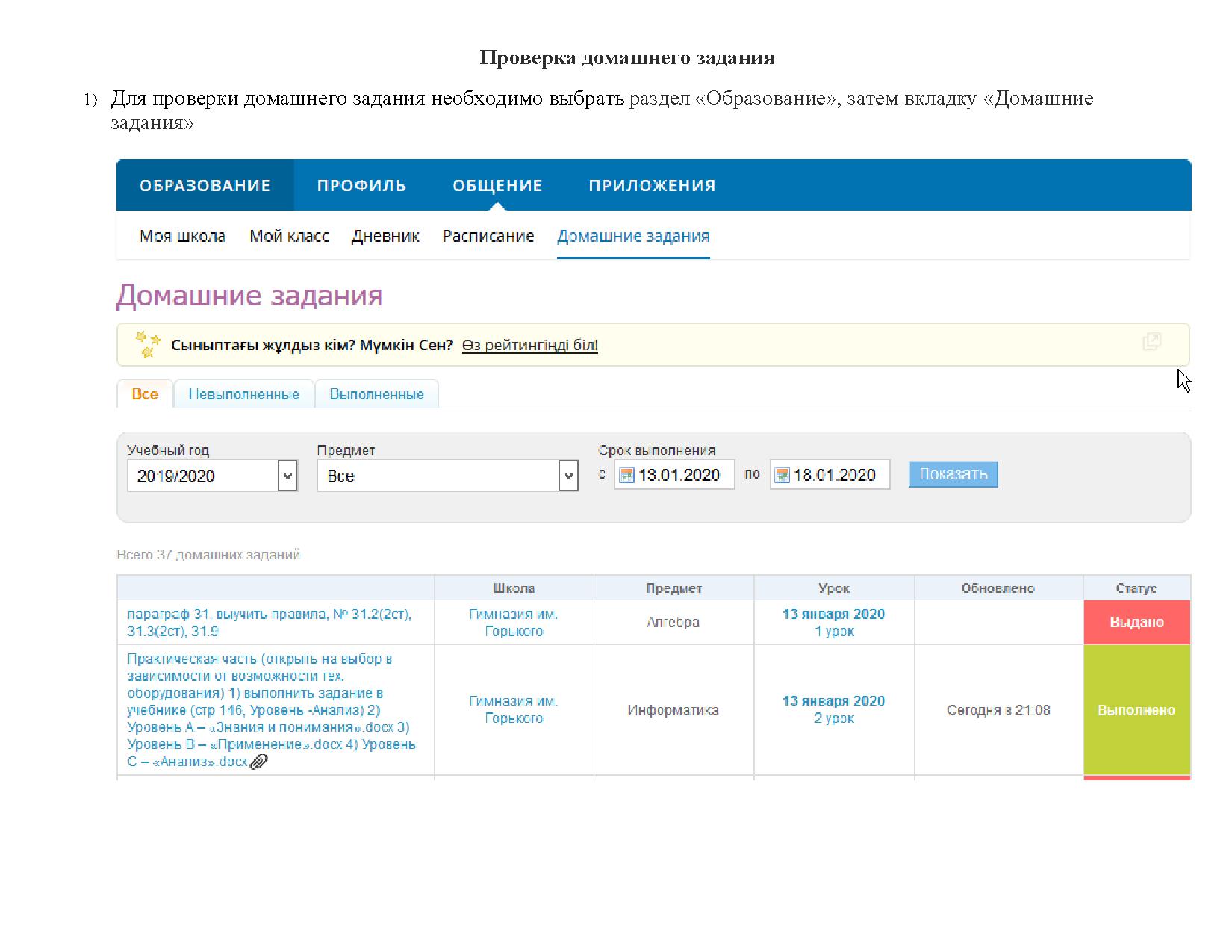This screenshot has width=1232, height=952.
Task: Click the Информатика subject cell
Action: point(673,710)
